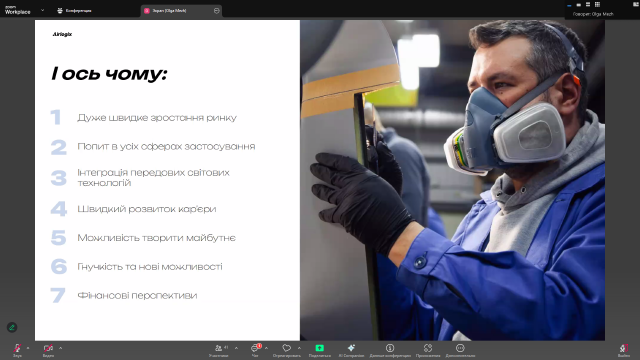Open the Apps icon in the toolbar

pyautogui.click(x=428, y=348)
